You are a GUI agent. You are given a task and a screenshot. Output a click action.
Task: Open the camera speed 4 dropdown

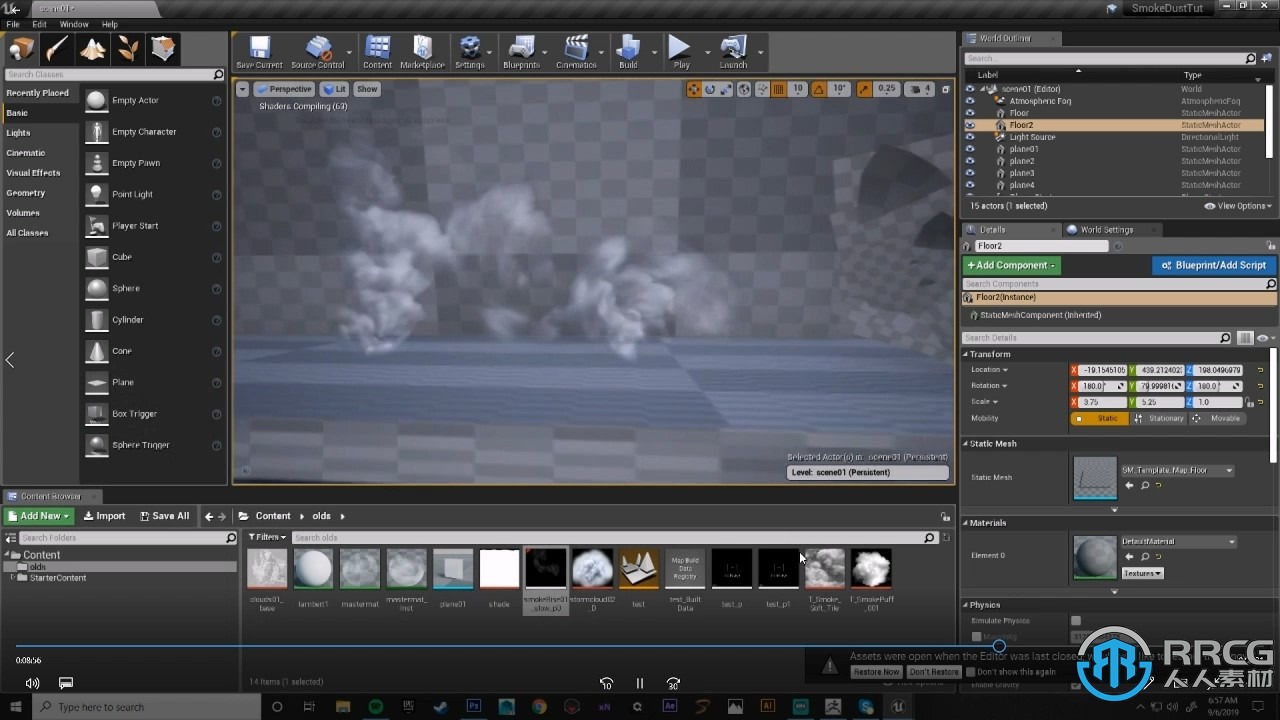[921, 89]
